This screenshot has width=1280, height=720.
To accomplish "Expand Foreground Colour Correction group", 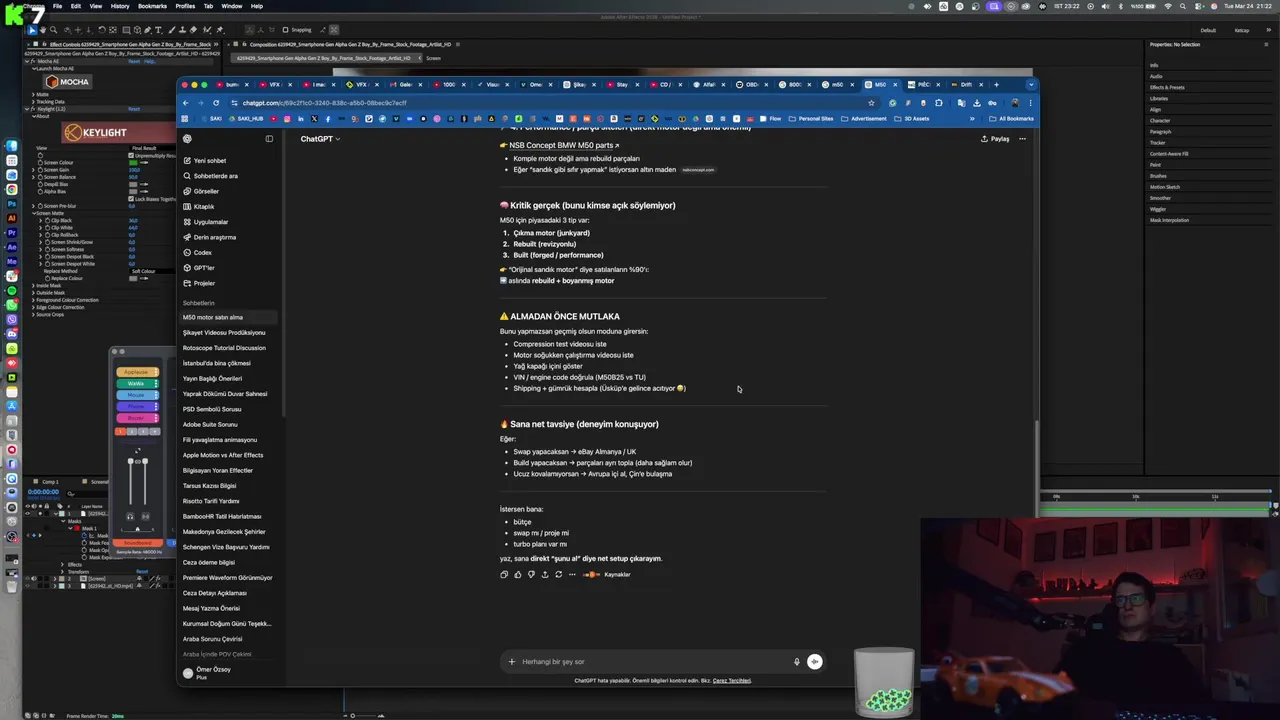I will [x=34, y=300].
